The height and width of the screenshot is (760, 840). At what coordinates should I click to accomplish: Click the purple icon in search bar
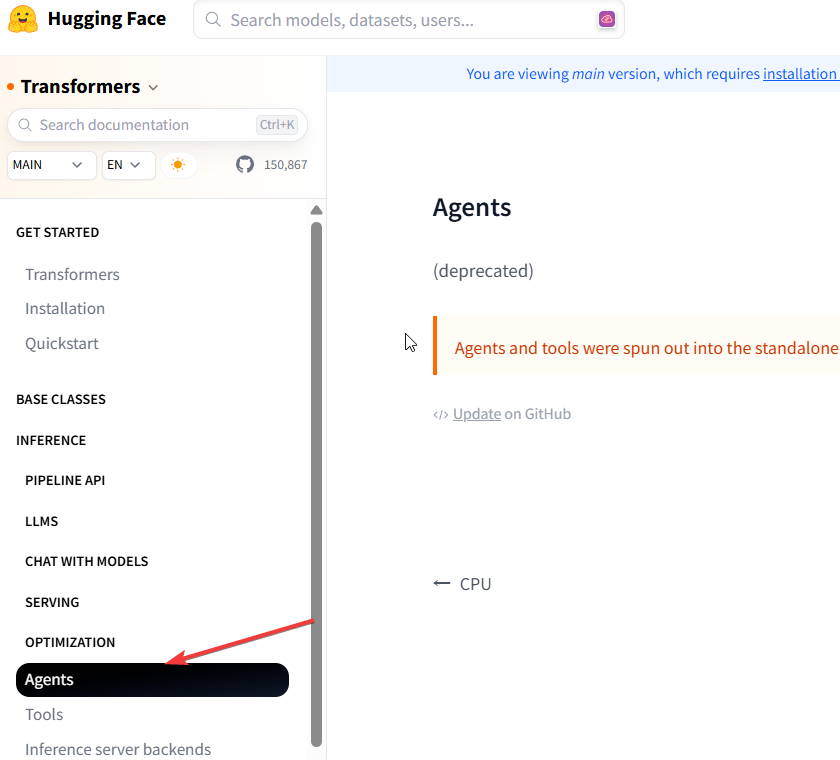click(x=606, y=19)
